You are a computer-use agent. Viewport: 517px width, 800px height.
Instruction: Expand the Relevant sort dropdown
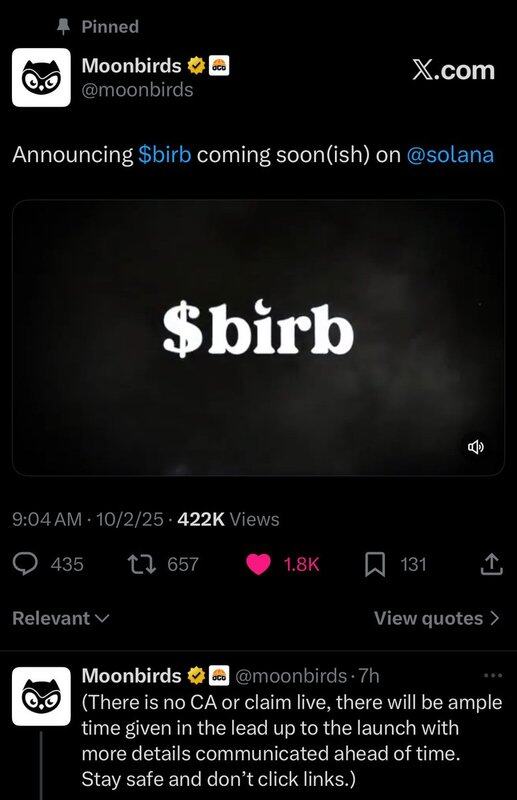coord(61,618)
